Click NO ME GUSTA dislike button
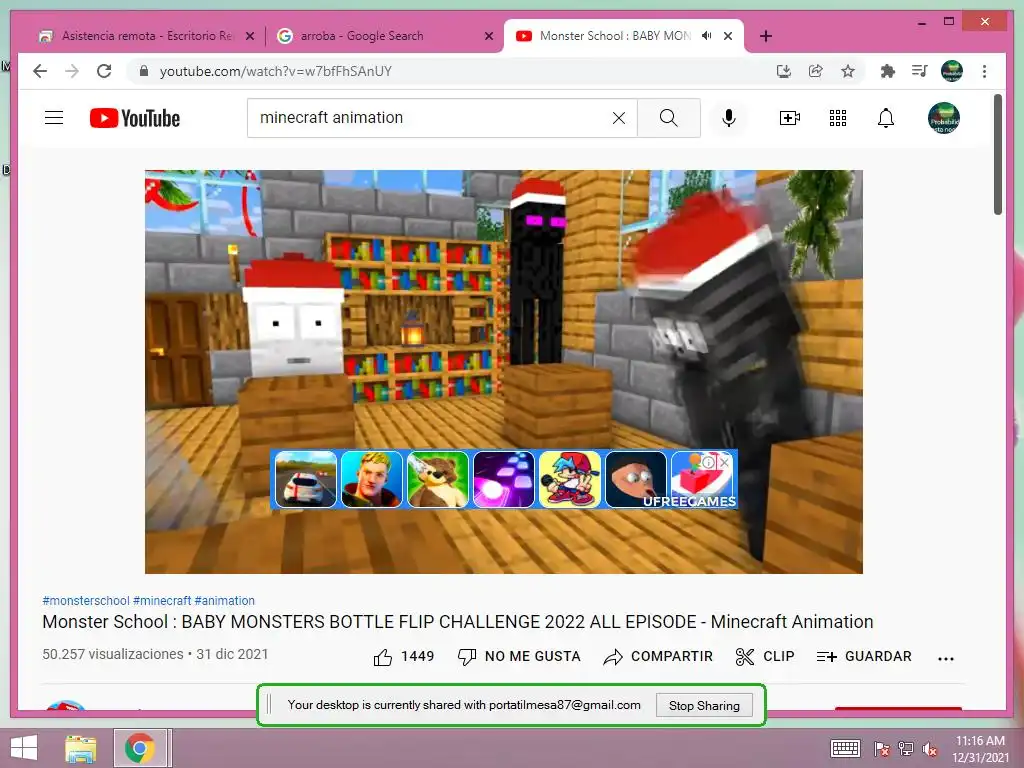The image size is (1024, 768). pyautogui.click(x=519, y=656)
